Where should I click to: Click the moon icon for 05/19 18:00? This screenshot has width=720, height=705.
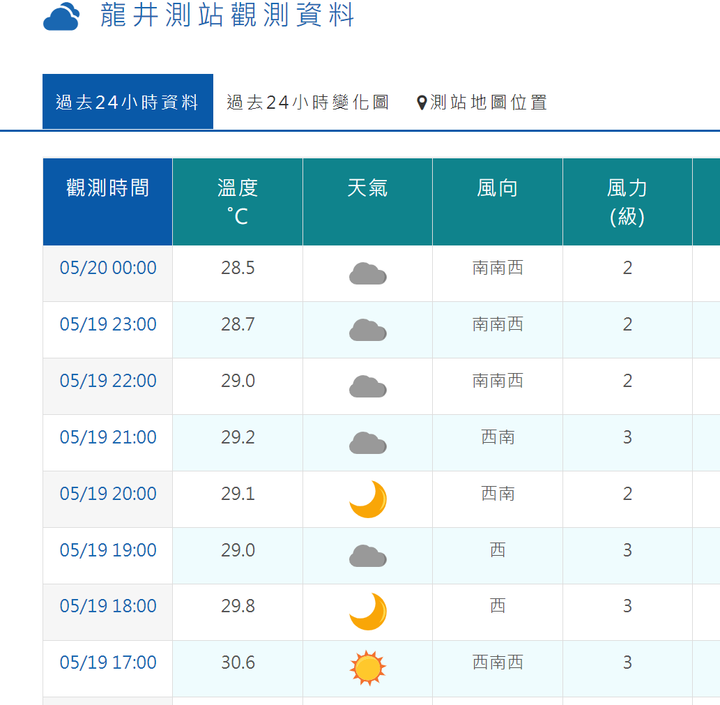point(368,612)
